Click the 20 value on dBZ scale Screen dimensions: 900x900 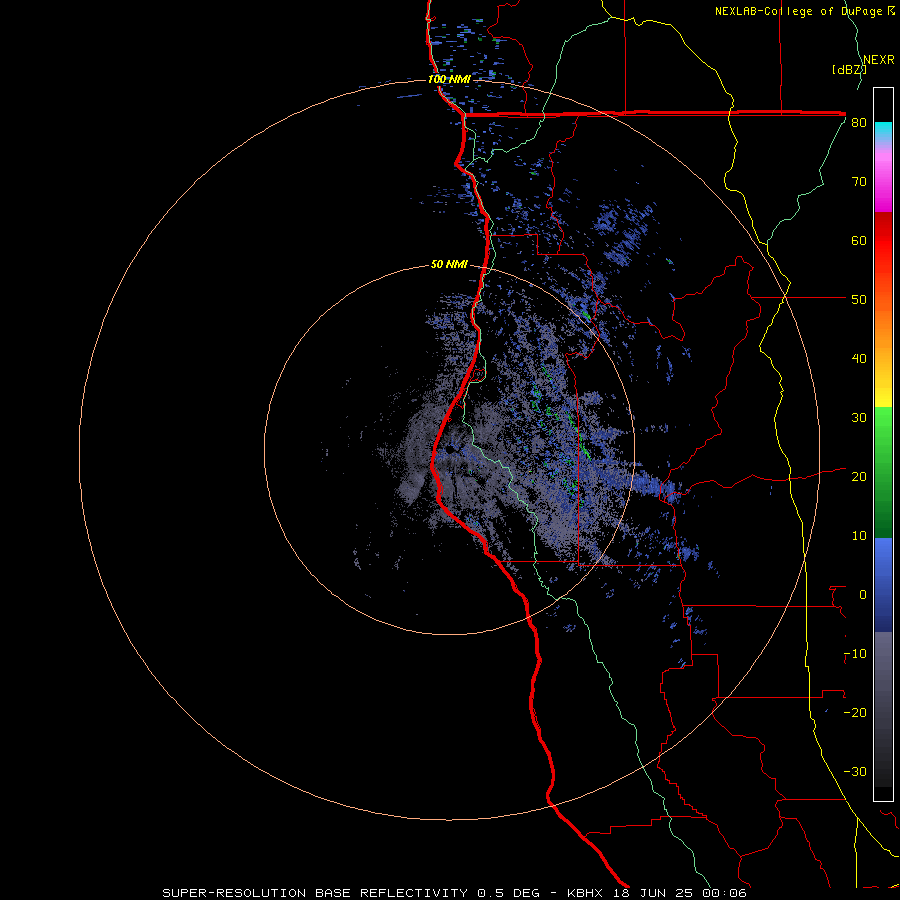[x=859, y=477]
